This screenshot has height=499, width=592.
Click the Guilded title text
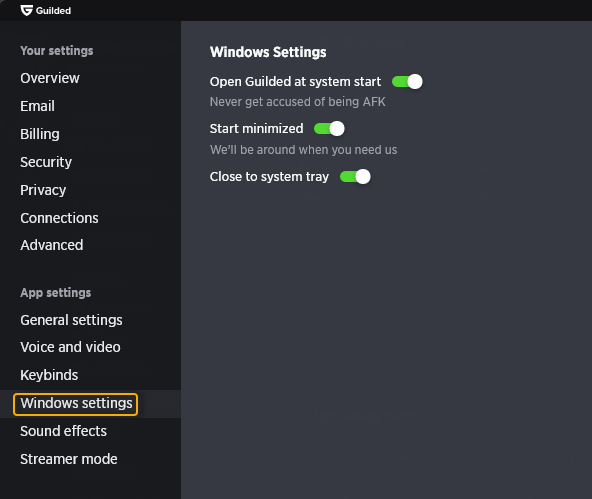(x=53, y=11)
